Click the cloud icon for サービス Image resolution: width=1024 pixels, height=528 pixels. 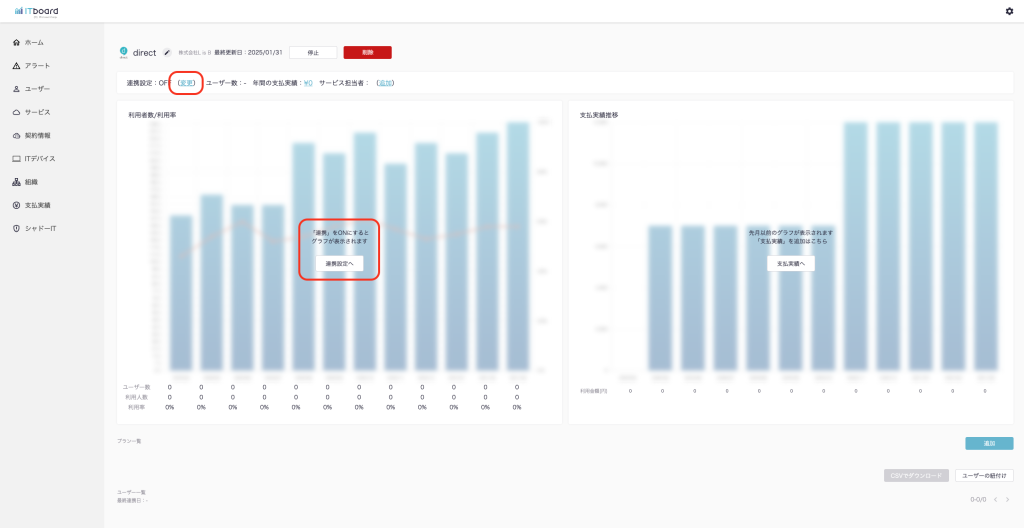point(16,112)
